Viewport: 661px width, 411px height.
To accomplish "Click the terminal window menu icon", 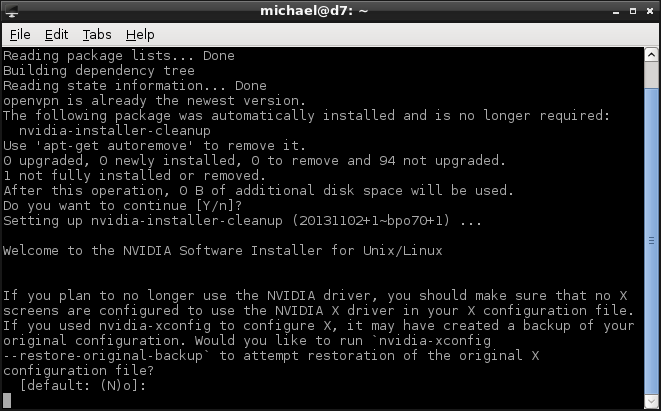I will tap(11, 11).
